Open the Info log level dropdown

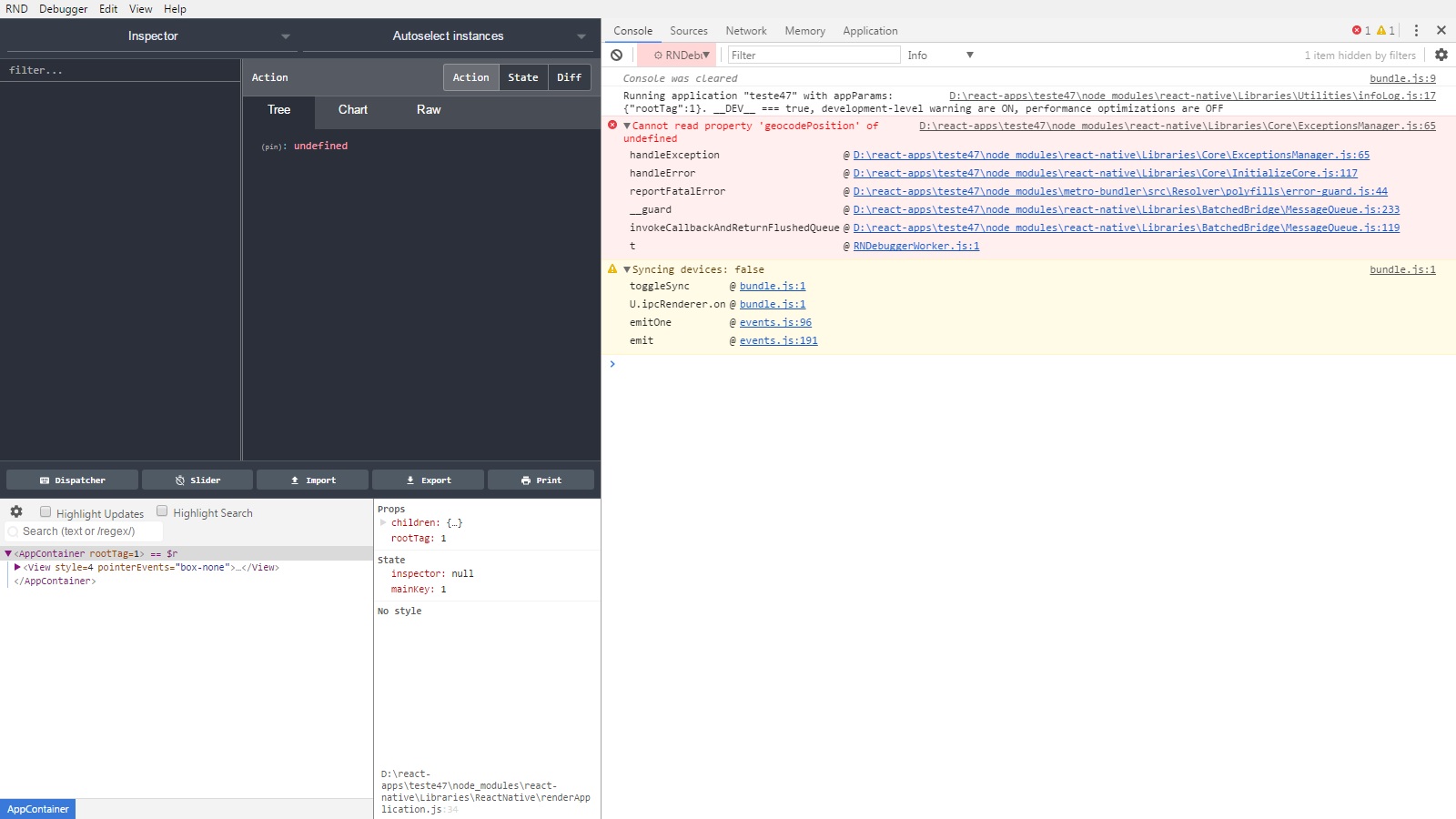click(x=940, y=55)
